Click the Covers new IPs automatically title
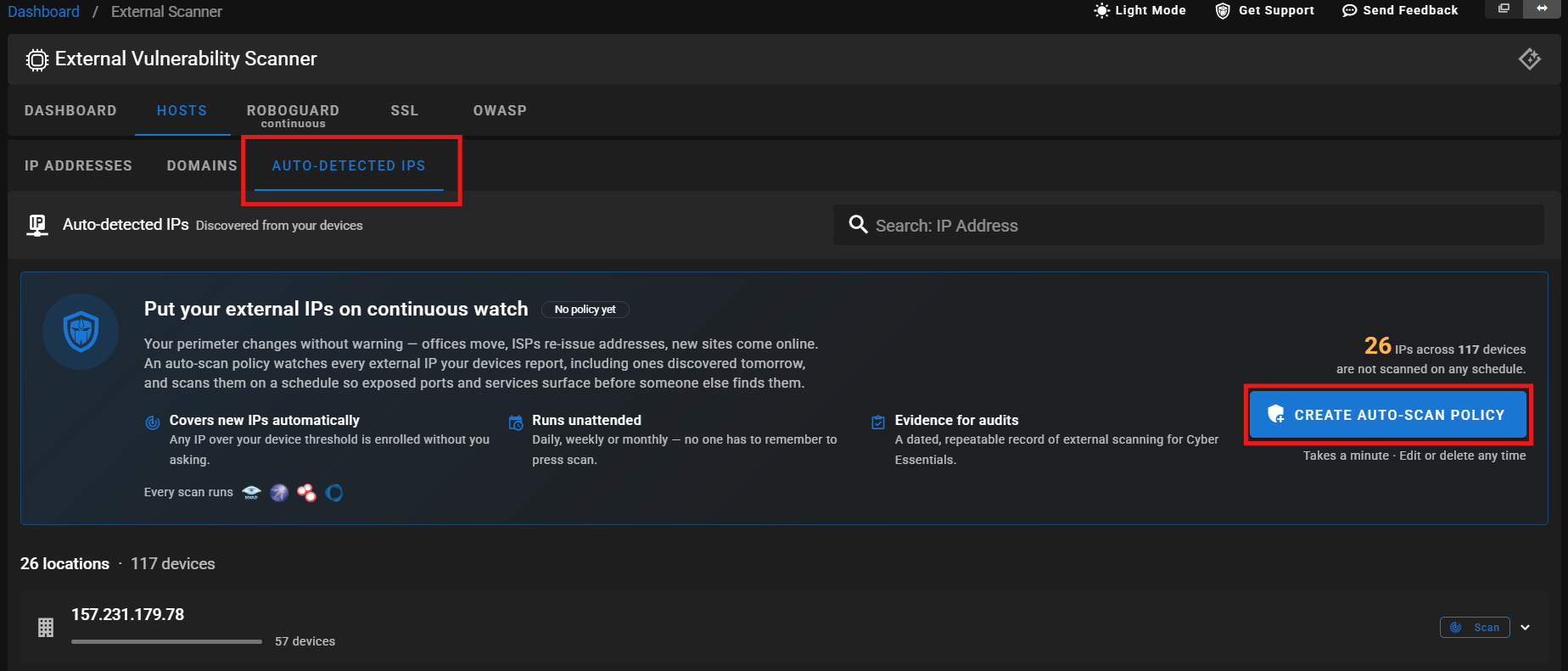Viewport: 1568px width, 671px height. 265,420
